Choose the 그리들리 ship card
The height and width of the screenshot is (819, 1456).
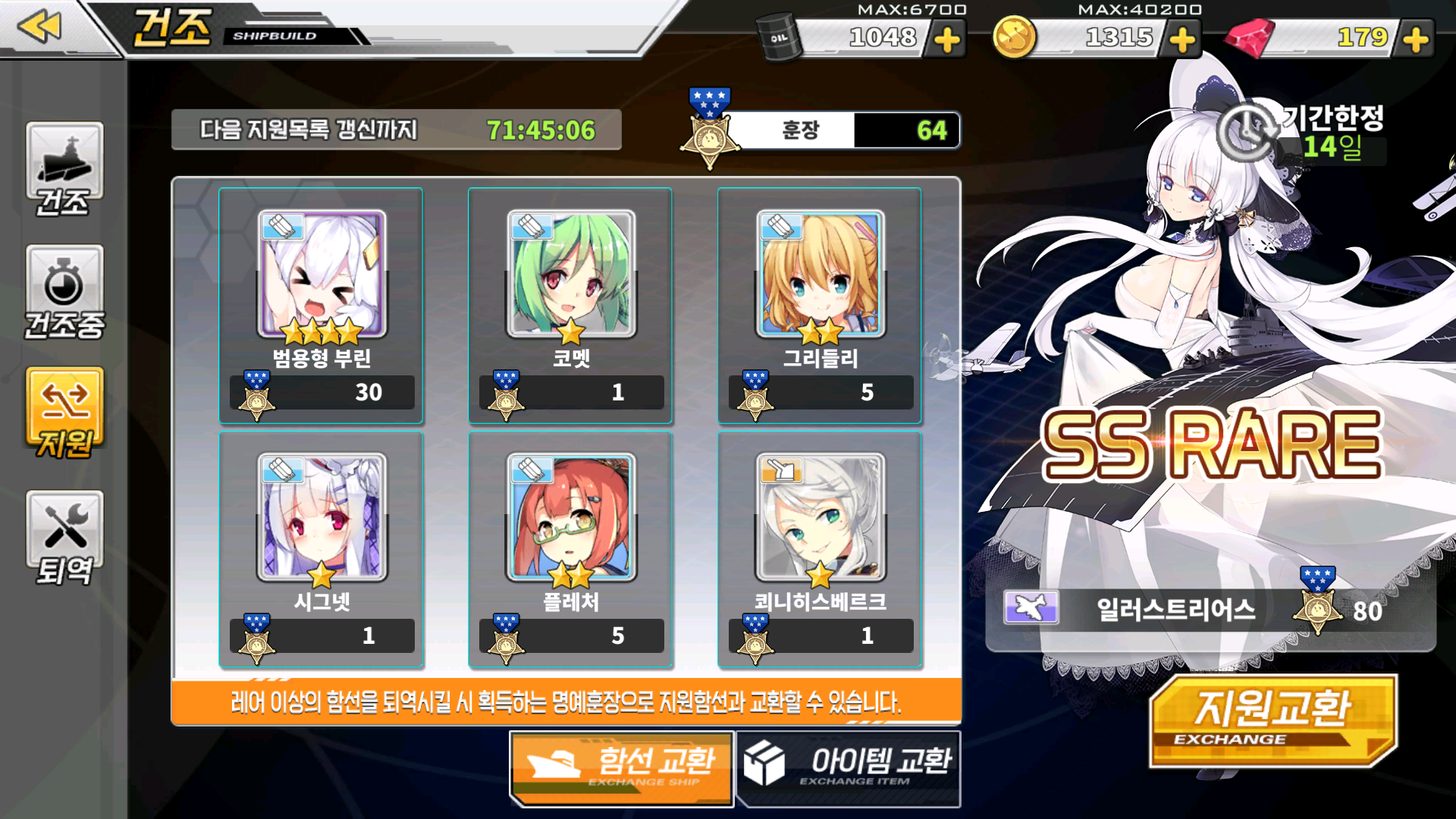(x=820, y=306)
